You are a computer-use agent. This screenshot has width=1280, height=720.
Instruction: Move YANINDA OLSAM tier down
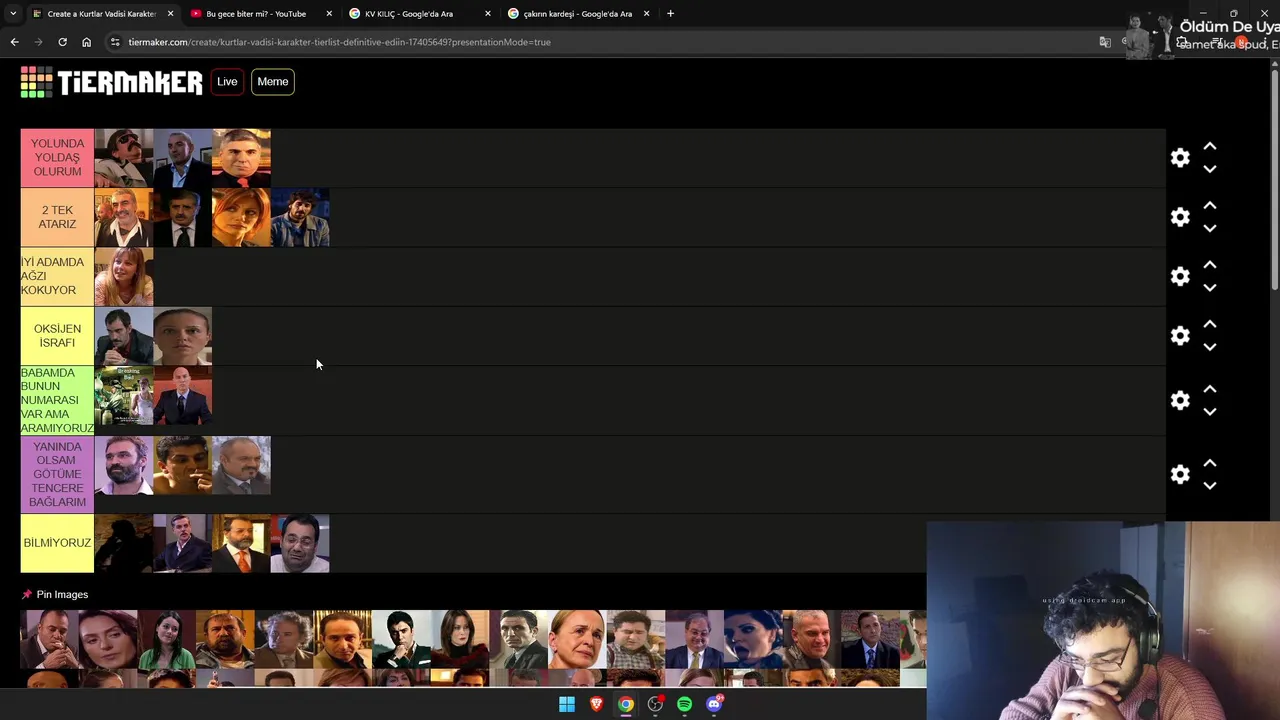pos(1210,485)
